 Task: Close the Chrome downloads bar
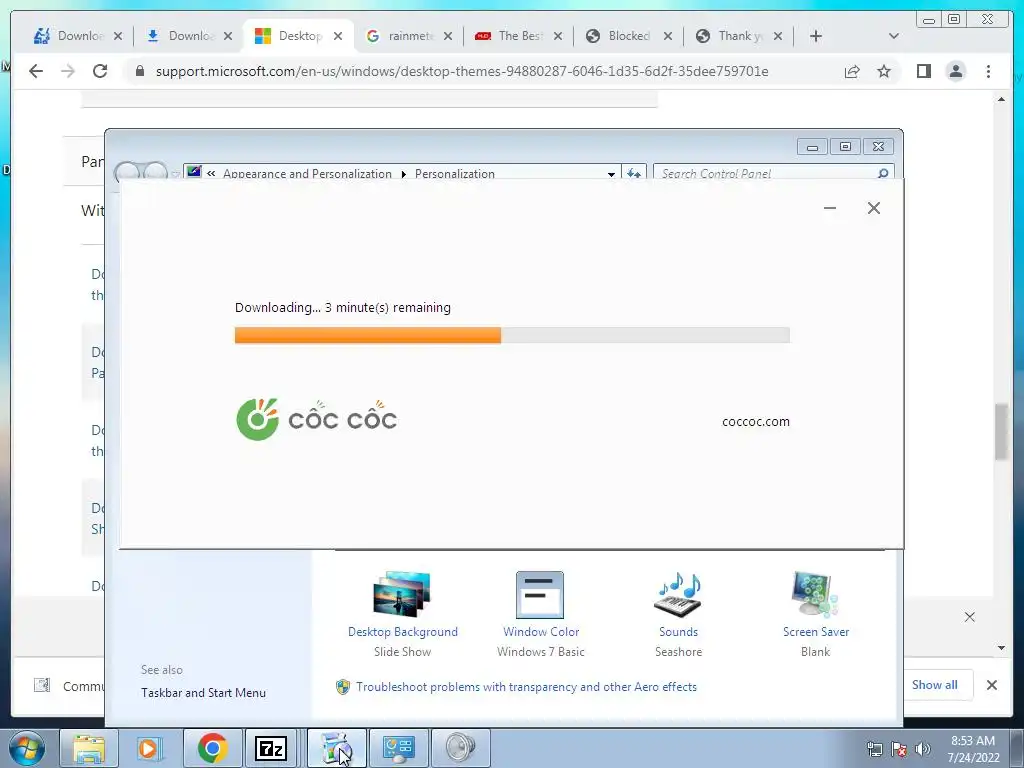click(x=991, y=685)
